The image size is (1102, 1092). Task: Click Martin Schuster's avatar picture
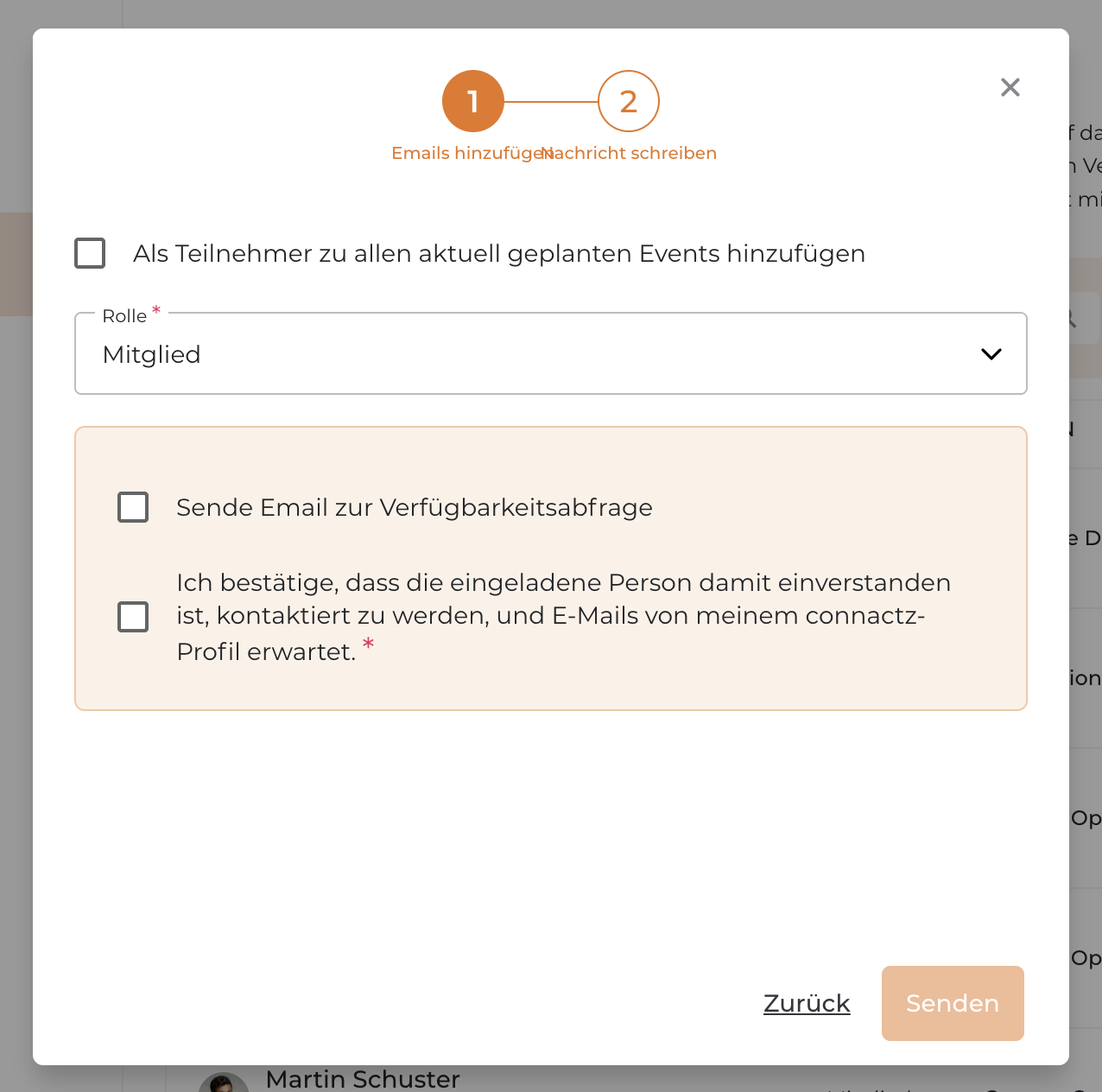(x=224, y=1083)
